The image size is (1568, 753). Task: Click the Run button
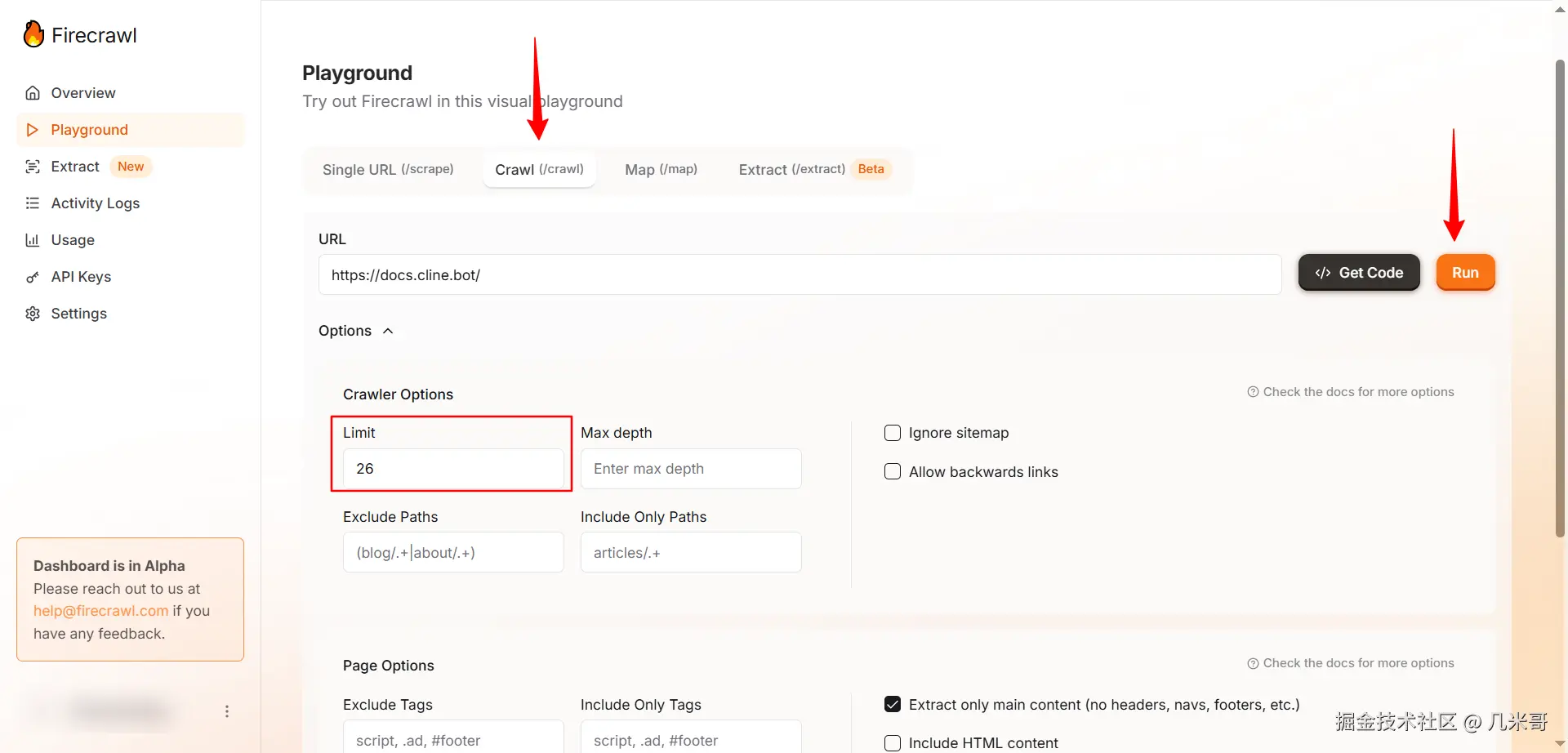point(1465,273)
